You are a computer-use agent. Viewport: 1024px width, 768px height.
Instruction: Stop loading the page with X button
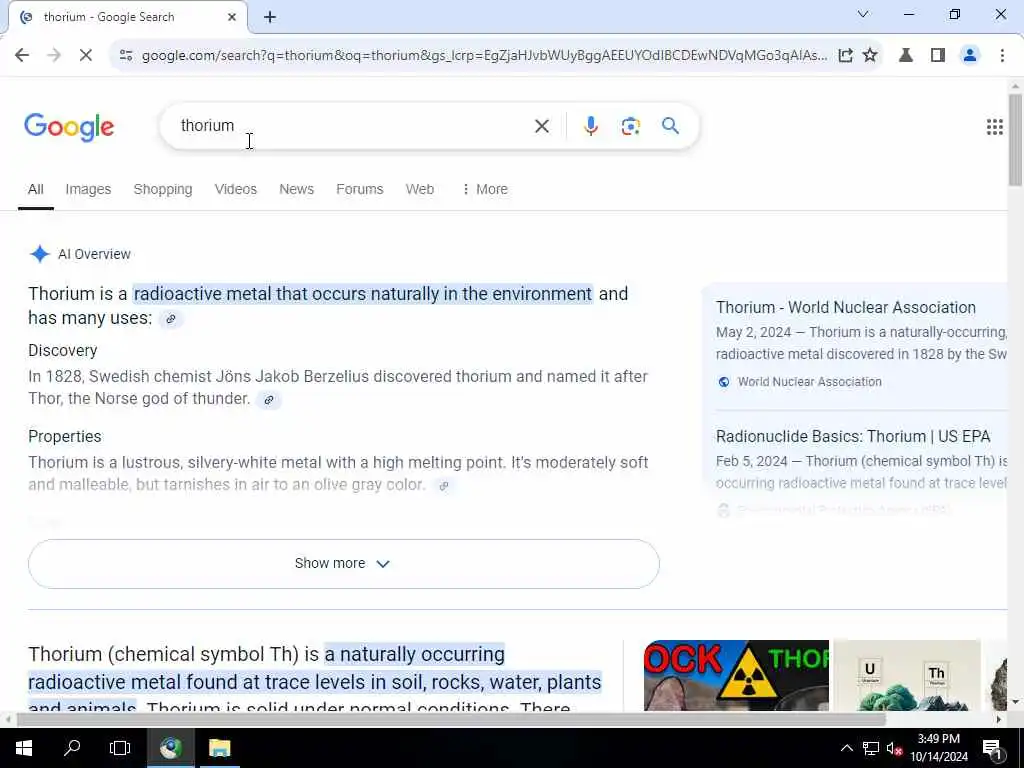(86, 56)
